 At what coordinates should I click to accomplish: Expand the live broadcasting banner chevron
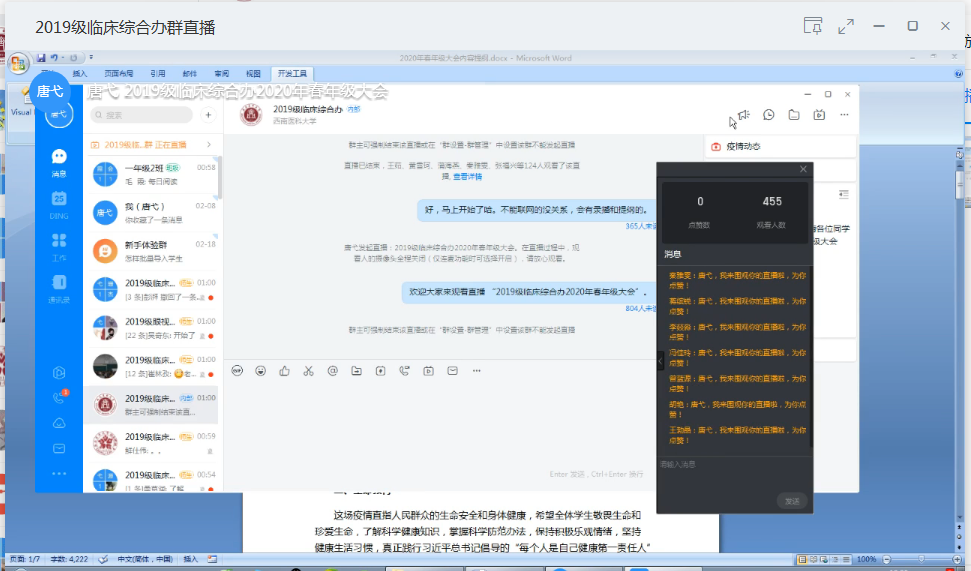(209, 144)
